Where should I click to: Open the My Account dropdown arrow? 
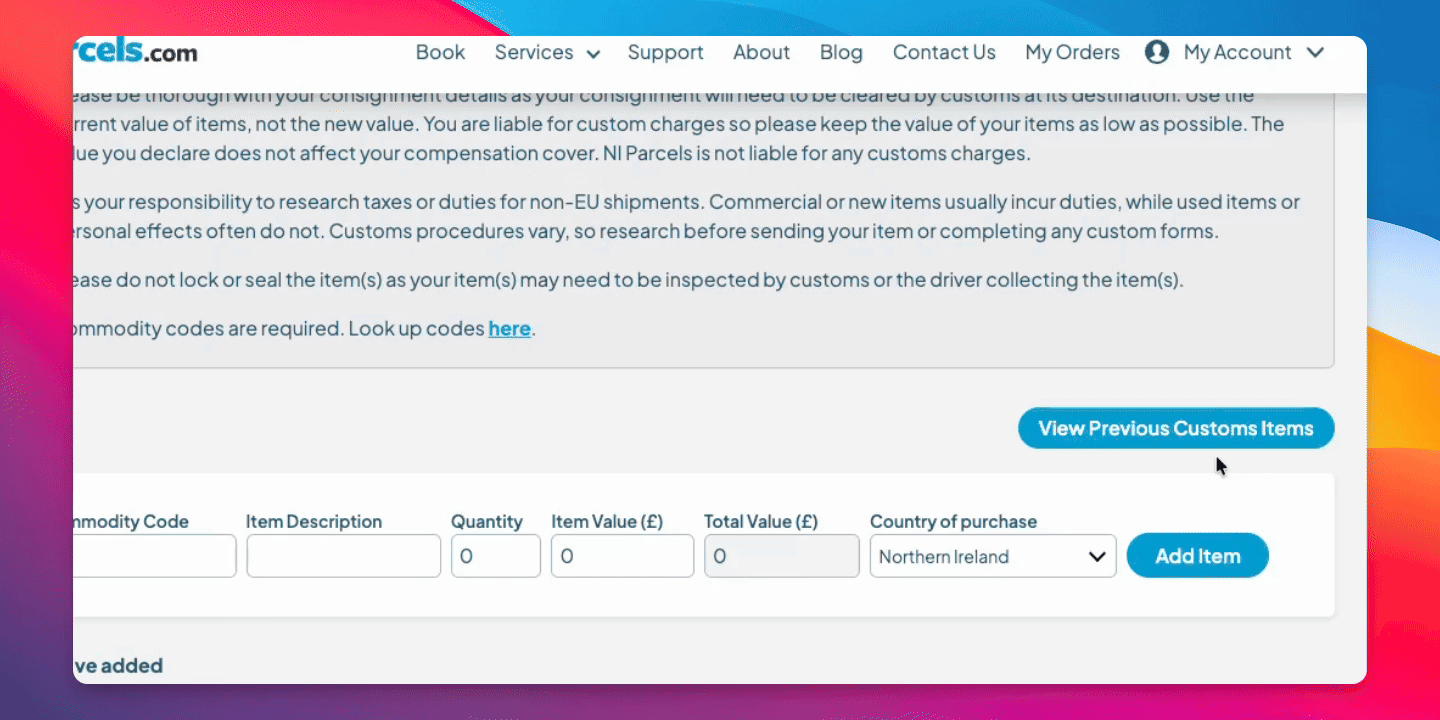tap(1315, 52)
